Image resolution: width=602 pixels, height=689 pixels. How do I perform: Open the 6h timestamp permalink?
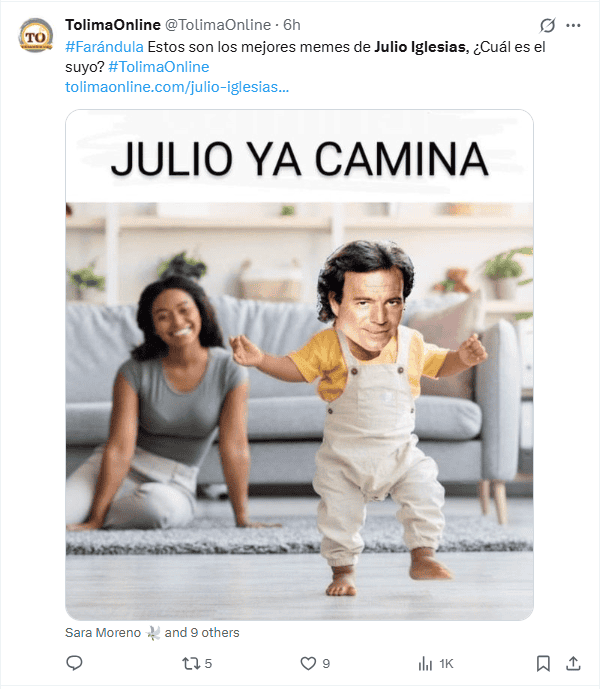click(x=292, y=25)
